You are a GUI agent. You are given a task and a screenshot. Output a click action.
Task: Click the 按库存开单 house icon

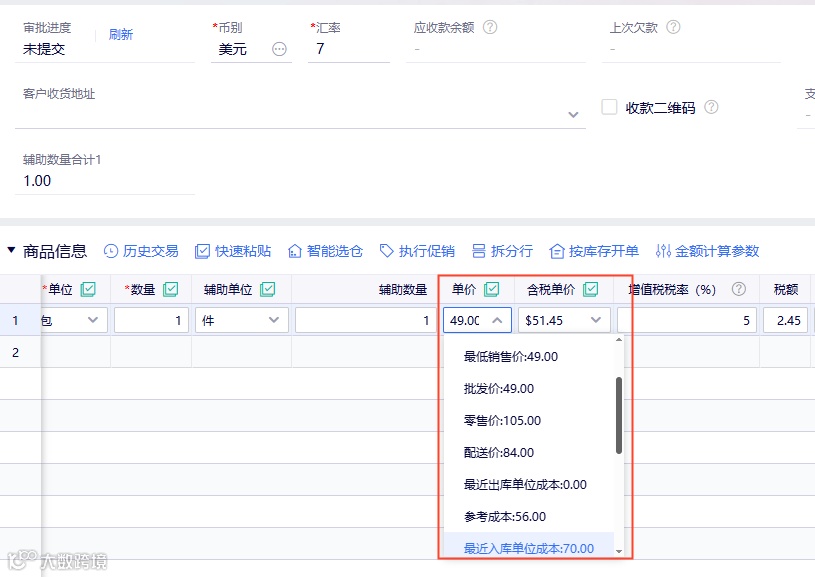coord(557,252)
